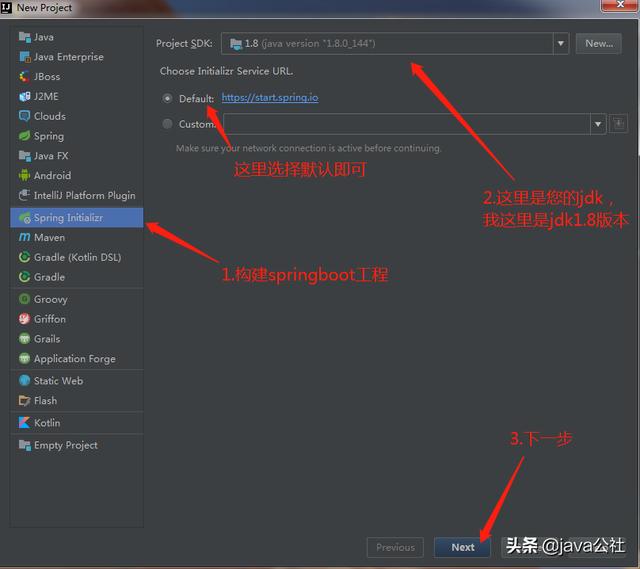The width and height of the screenshot is (640, 569).
Task: Click the Griffon icon
Action: 24,319
